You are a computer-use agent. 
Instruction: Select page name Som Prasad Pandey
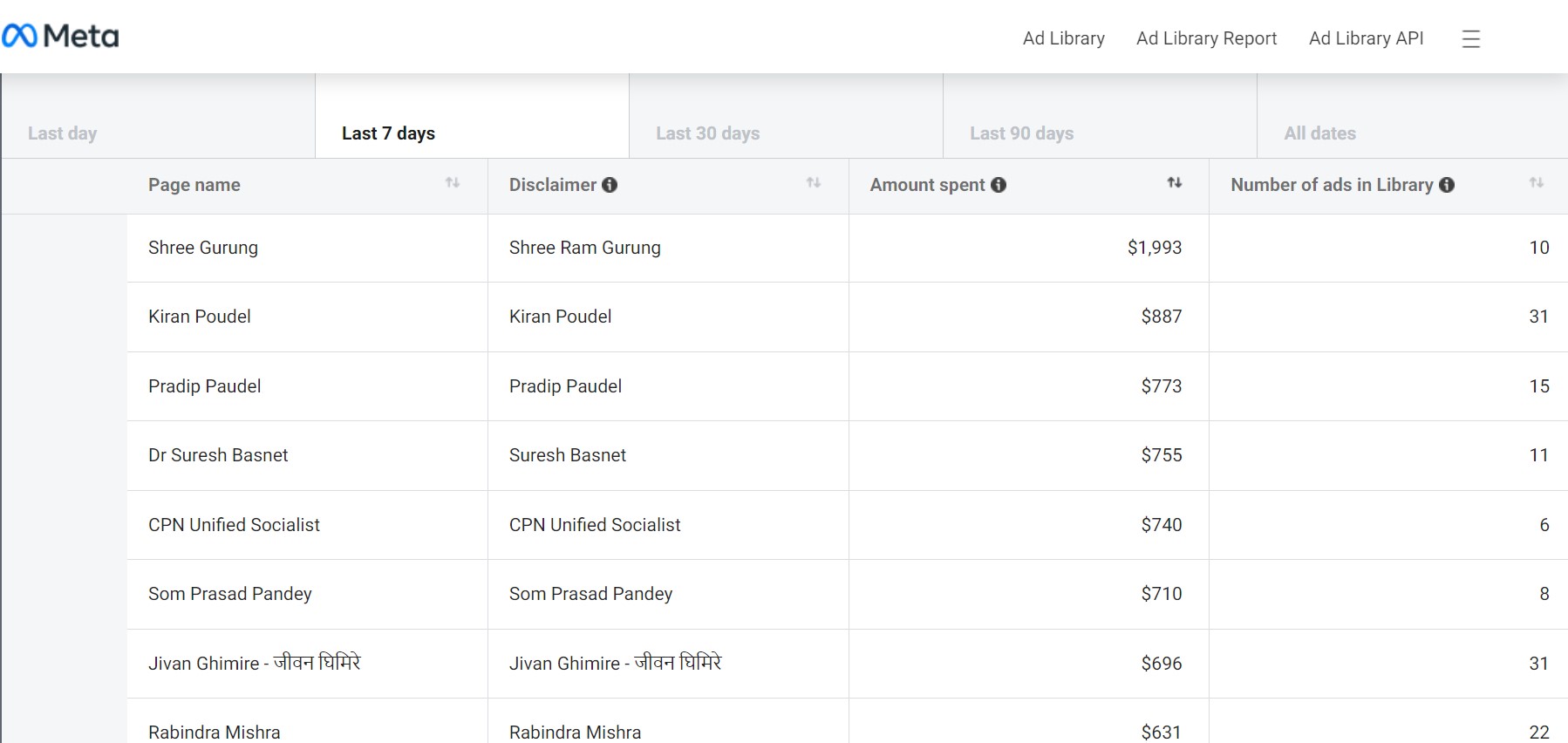tap(230, 594)
